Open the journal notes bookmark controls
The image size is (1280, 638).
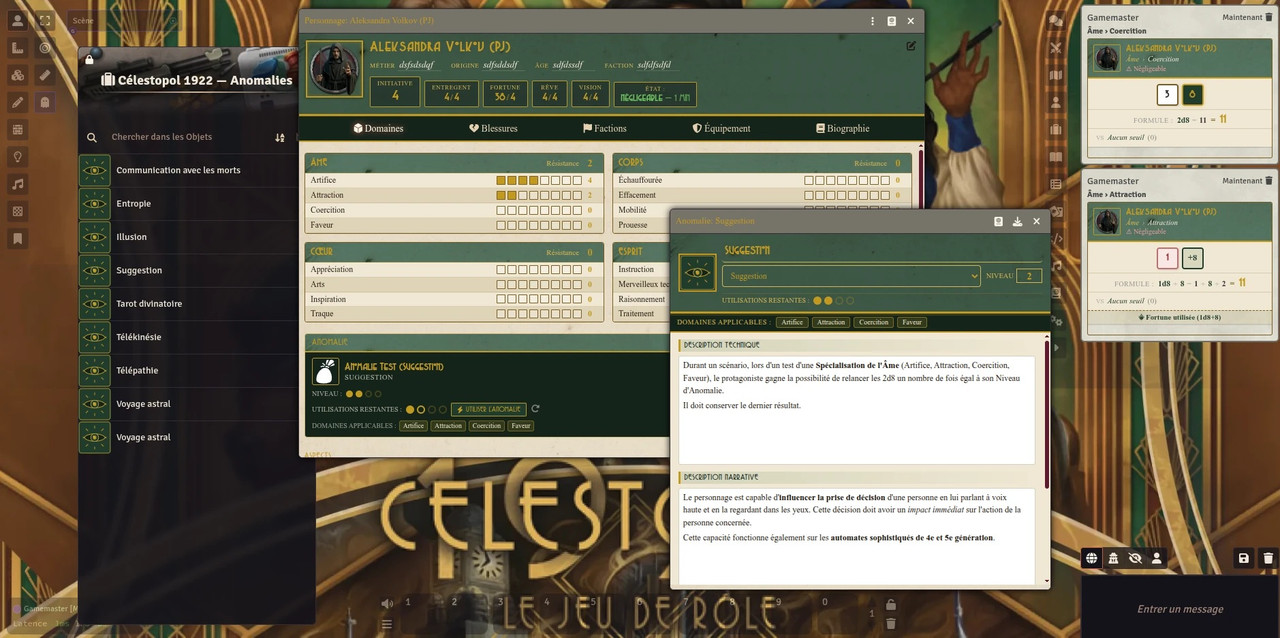(17, 238)
